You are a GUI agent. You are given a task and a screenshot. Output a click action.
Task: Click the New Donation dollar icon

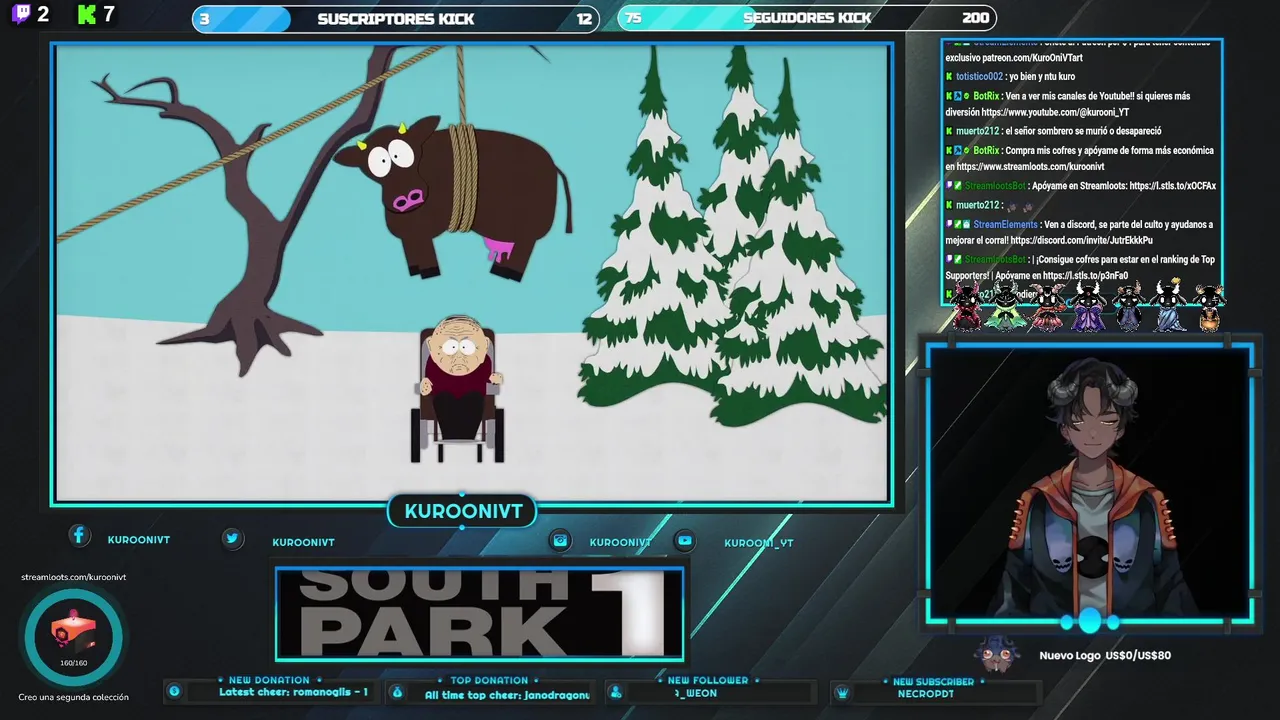tap(174, 691)
